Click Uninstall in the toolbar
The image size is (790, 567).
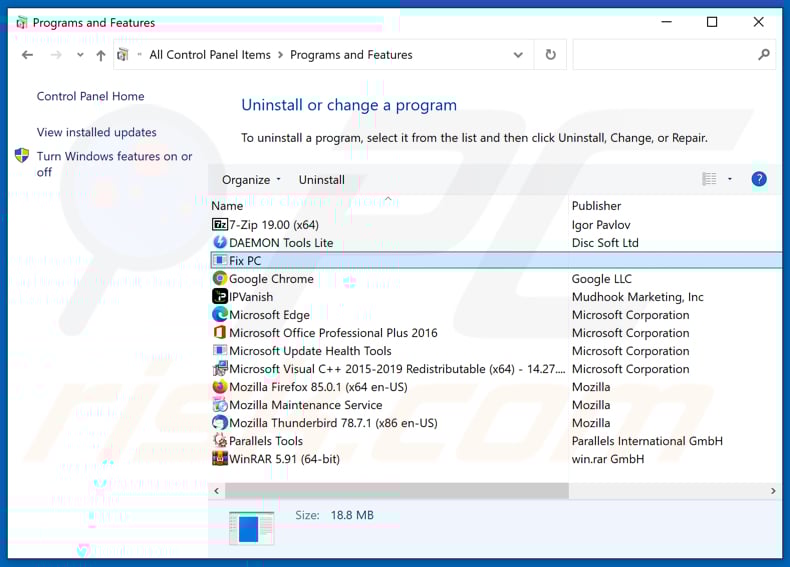[321, 180]
